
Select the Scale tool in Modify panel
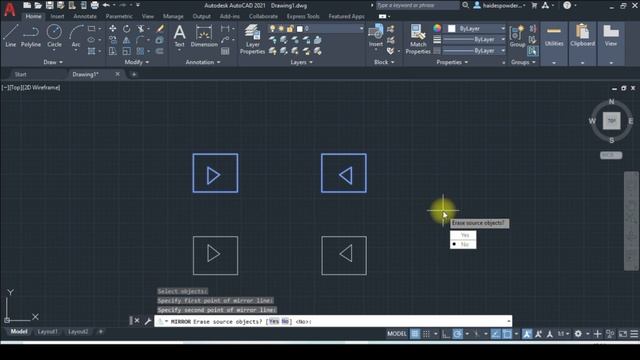pyautogui.click(x=127, y=51)
